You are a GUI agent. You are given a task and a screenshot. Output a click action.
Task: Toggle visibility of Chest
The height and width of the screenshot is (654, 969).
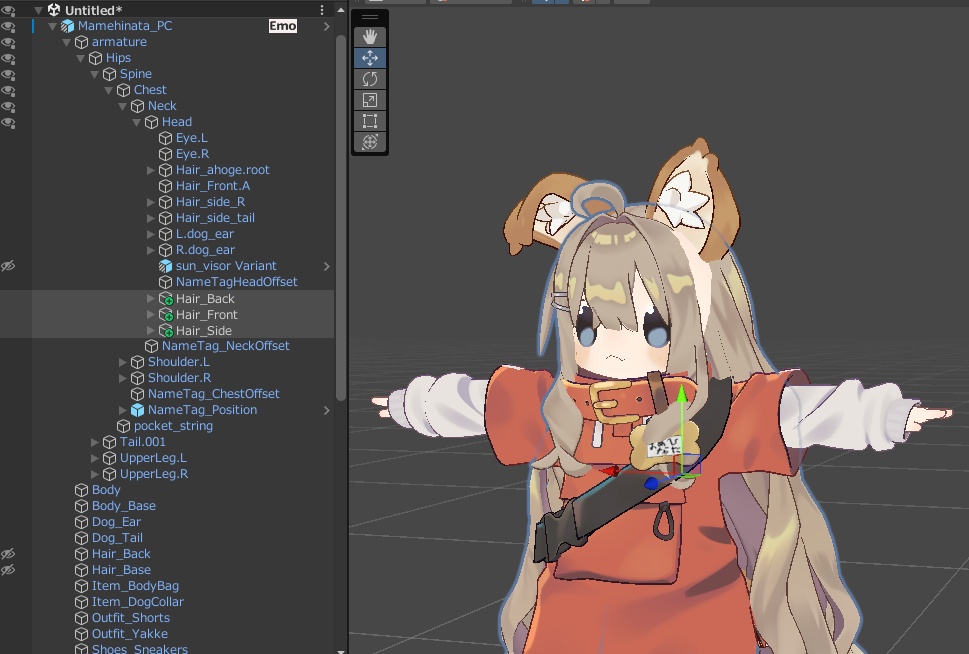click(8, 90)
